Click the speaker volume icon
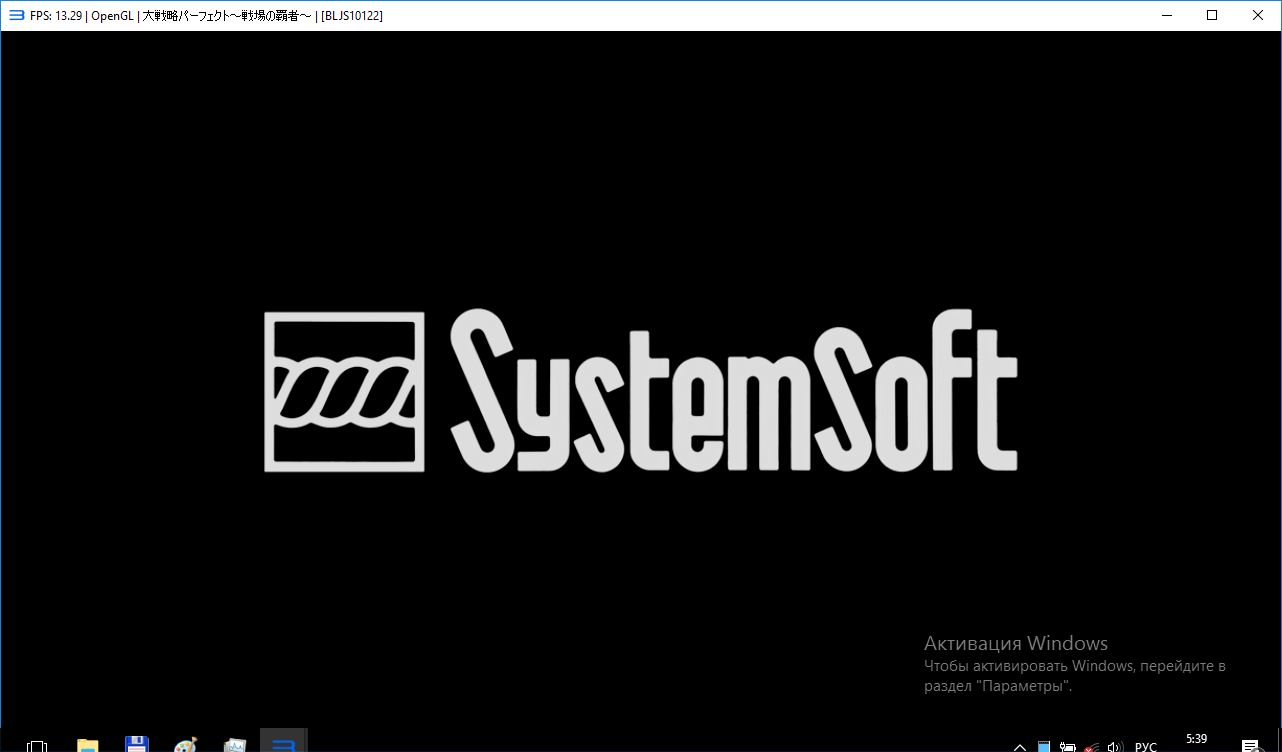This screenshot has height=752, width=1282. click(1116, 746)
